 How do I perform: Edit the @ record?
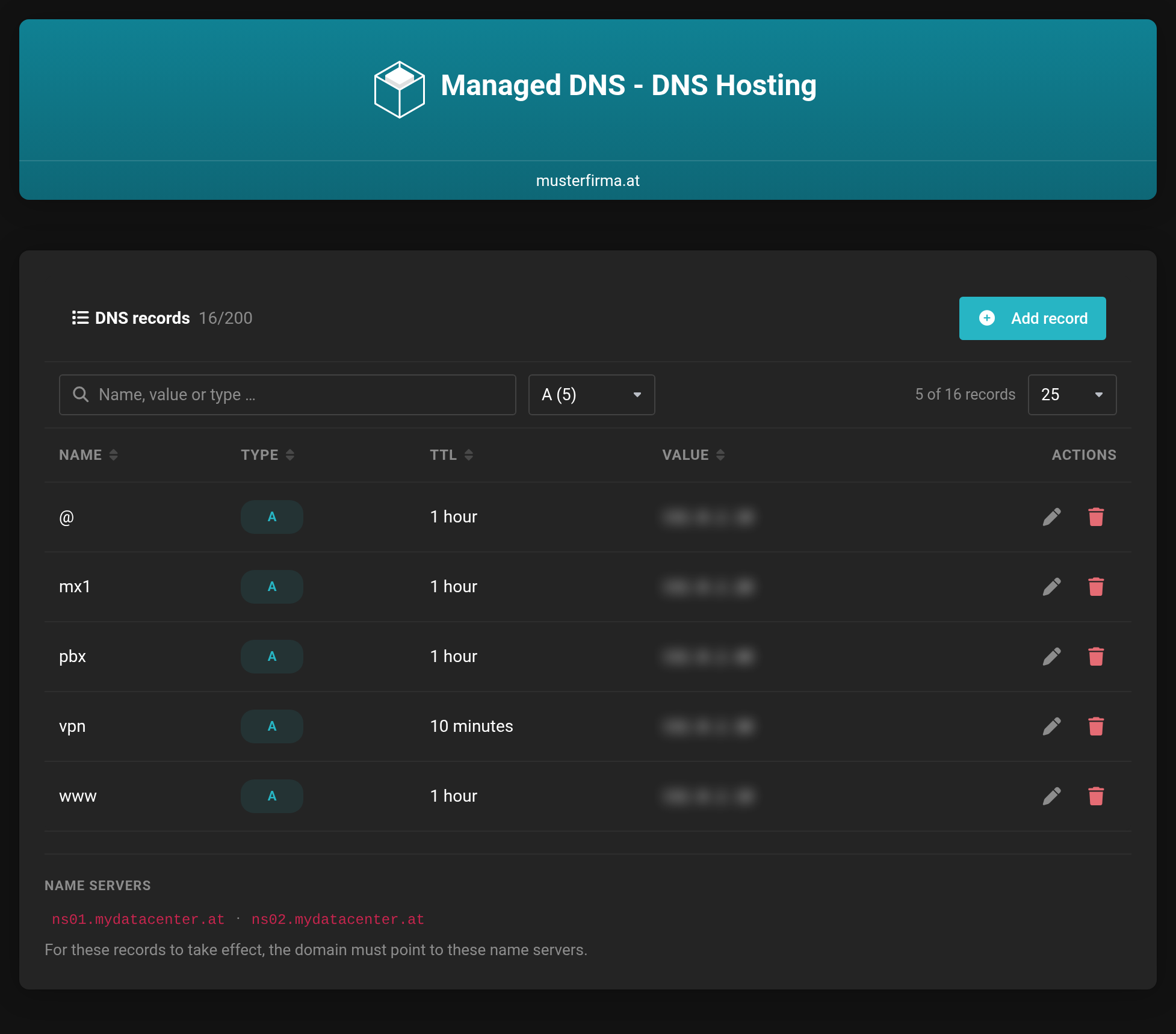pos(1051,517)
